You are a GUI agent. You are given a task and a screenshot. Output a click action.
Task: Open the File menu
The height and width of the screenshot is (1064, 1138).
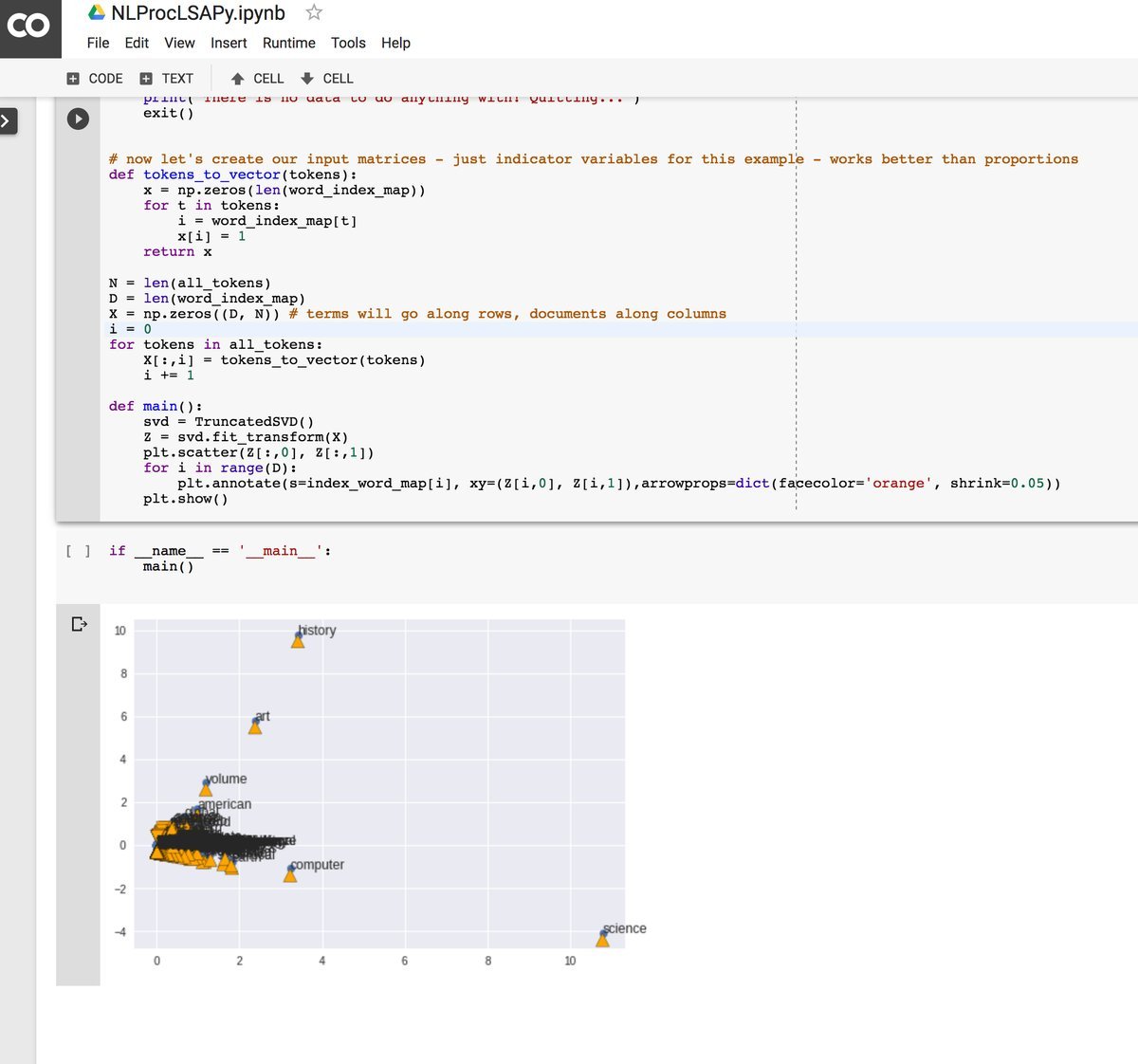[98, 43]
